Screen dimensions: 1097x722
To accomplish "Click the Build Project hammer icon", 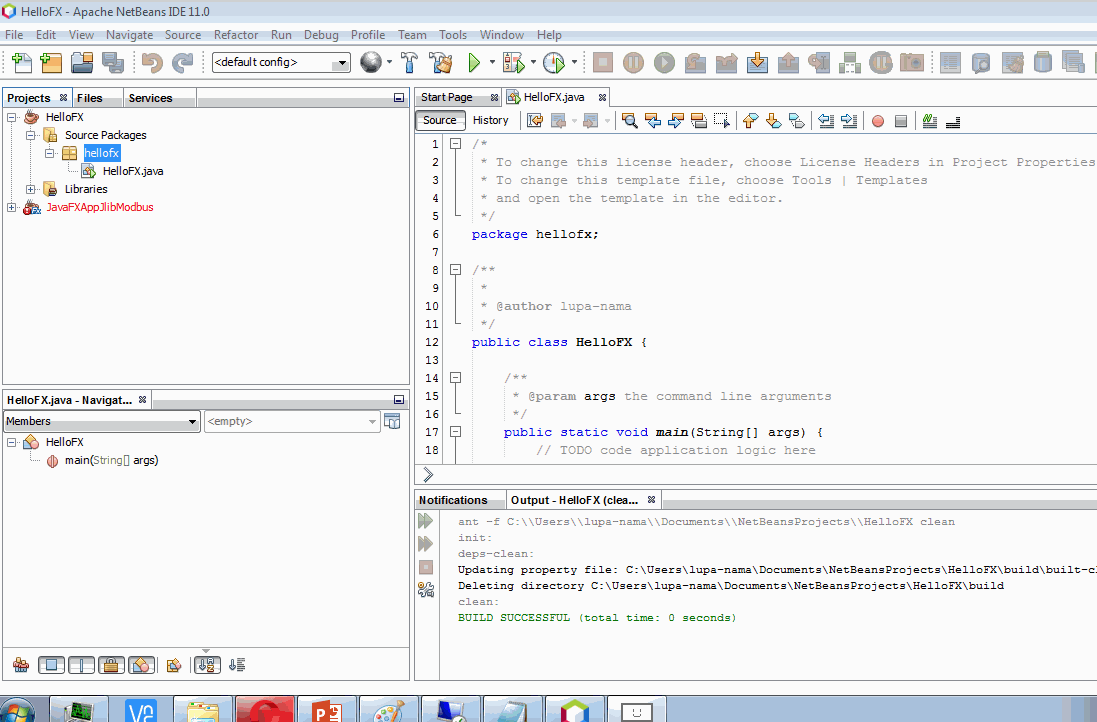I will pyautogui.click(x=409, y=63).
